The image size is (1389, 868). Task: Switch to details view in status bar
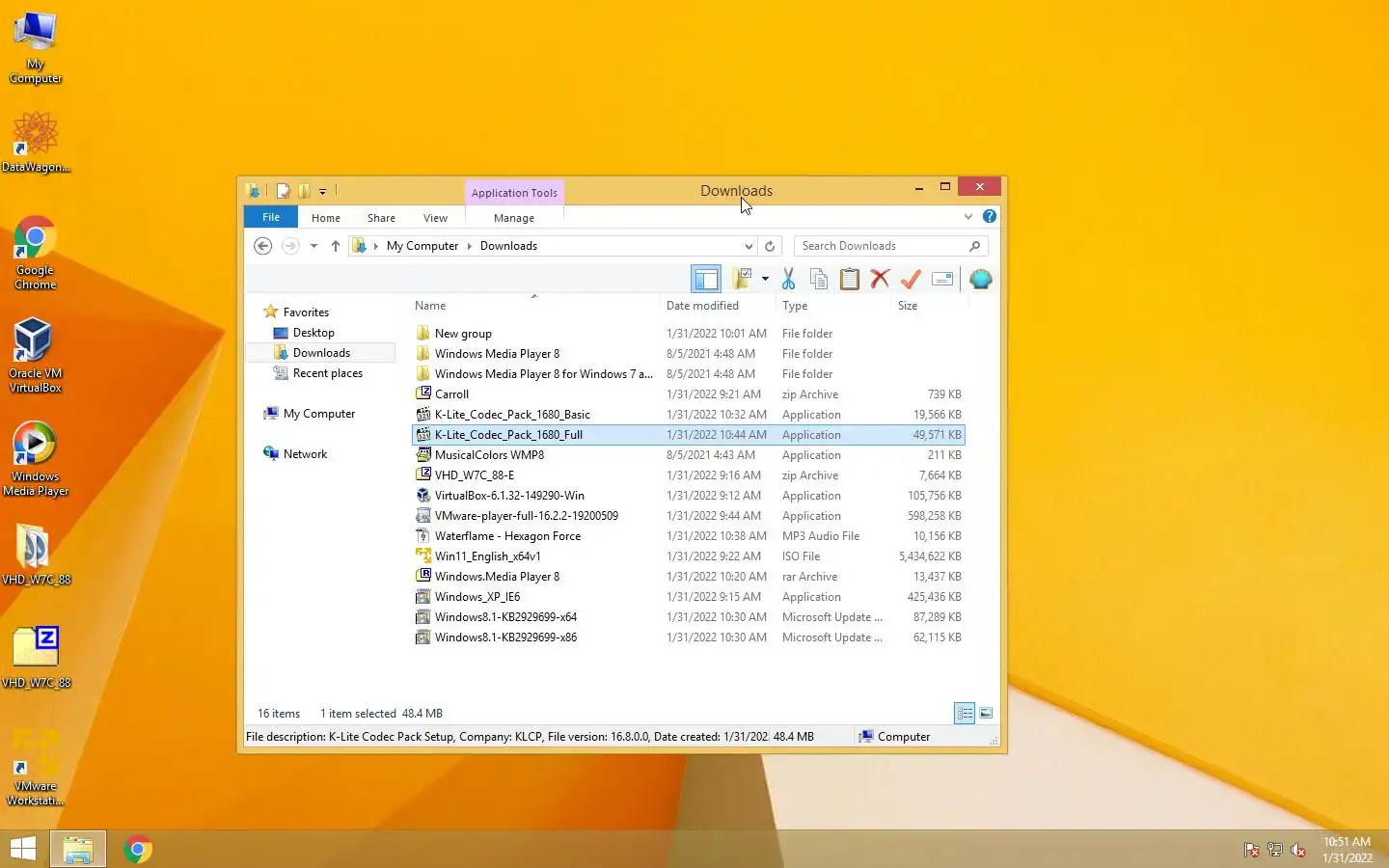(965, 714)
